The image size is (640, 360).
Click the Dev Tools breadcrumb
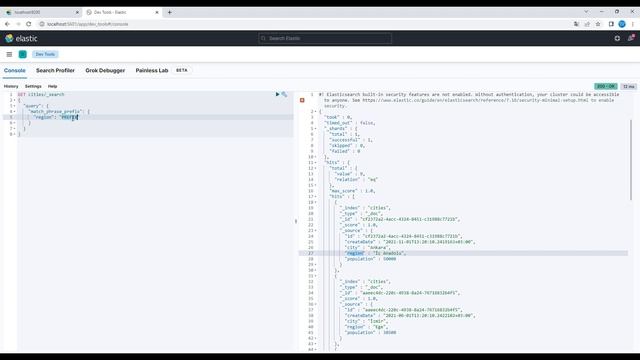tap(45, 54)
